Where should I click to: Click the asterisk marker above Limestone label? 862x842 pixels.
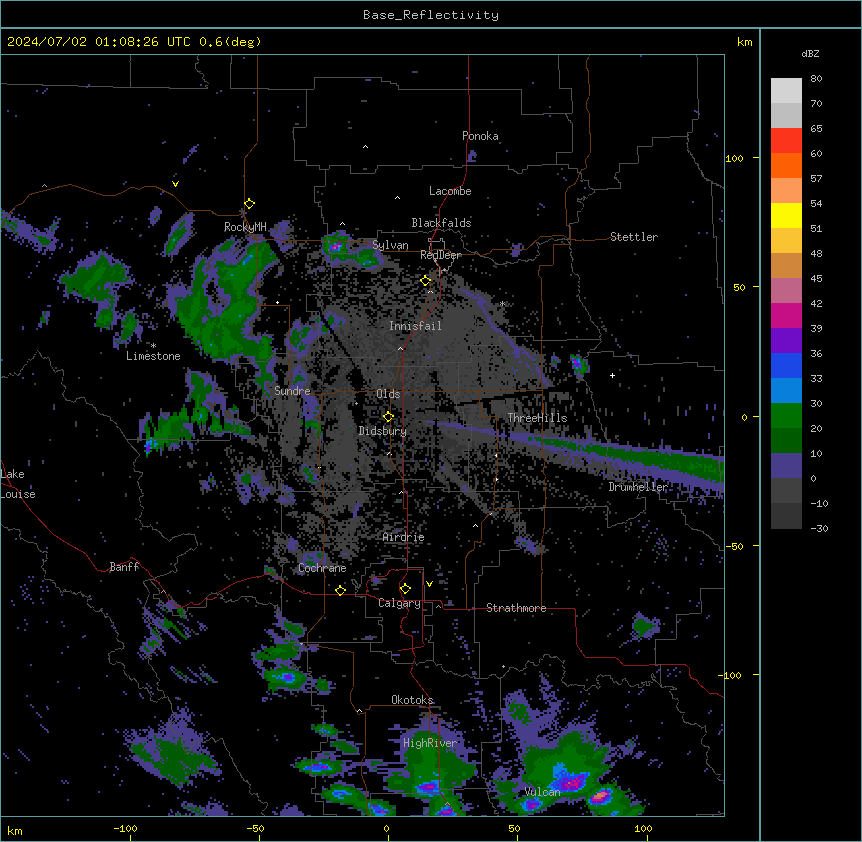coord(153,346)
